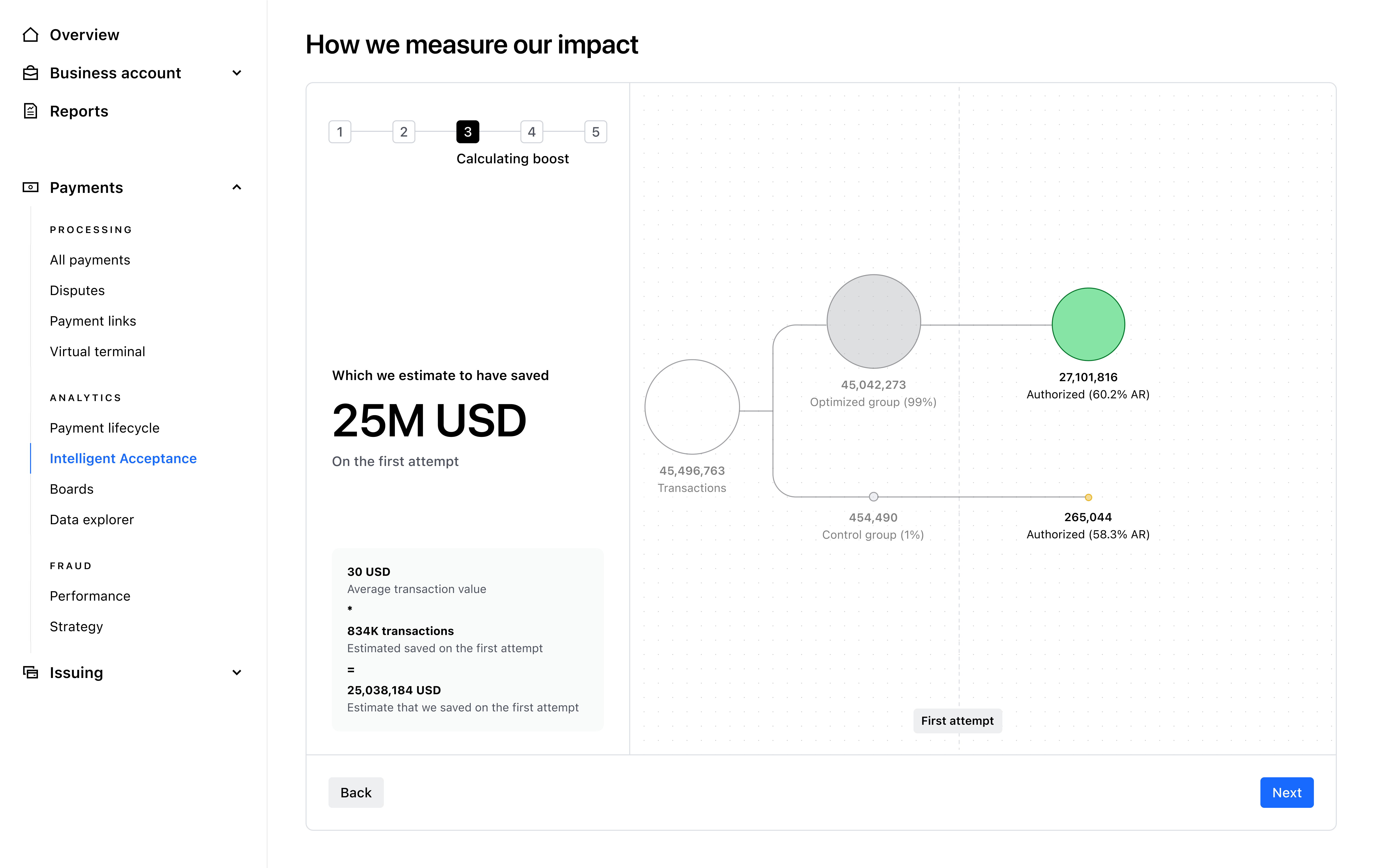Click the Reports document icon

pyautogui.click(x=30, y=111)
